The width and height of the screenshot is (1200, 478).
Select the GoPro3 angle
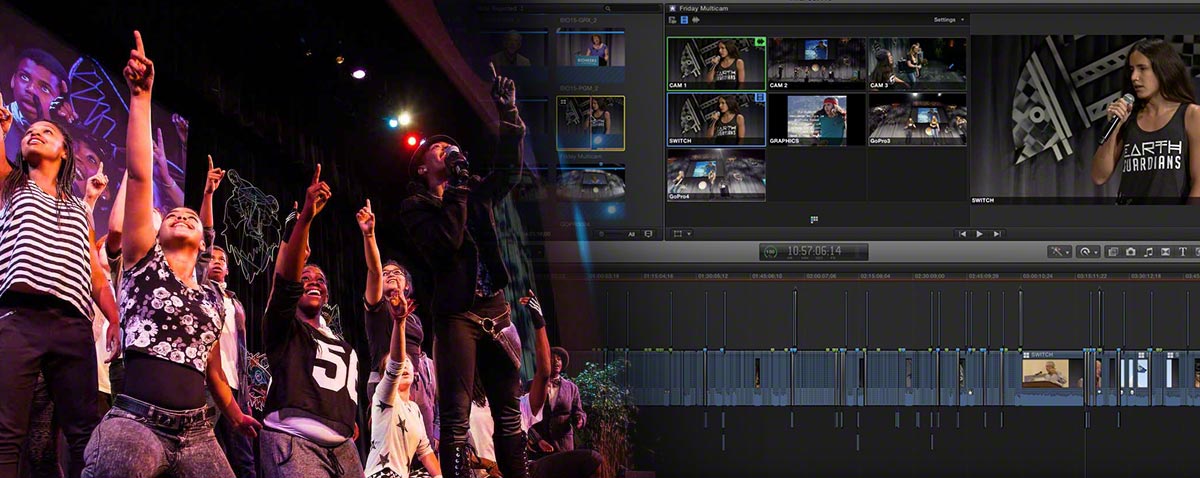click(917, 120)
